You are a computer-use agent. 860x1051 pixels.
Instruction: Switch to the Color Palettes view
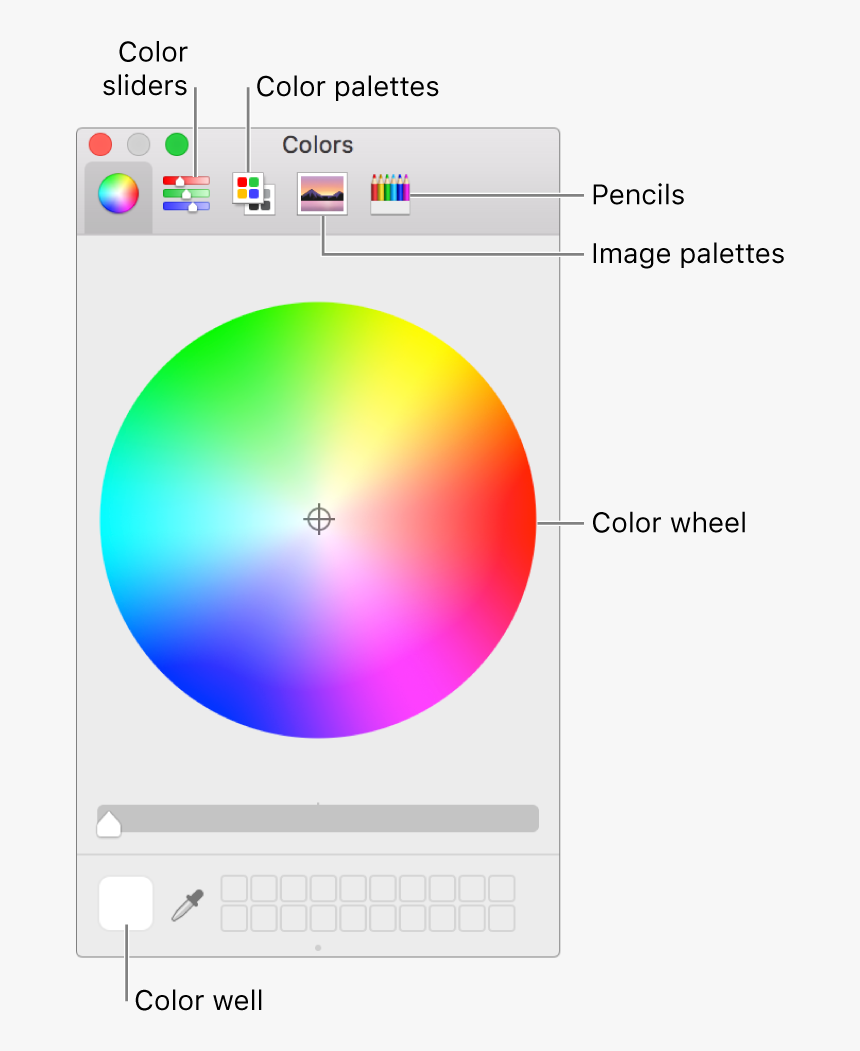253,192
